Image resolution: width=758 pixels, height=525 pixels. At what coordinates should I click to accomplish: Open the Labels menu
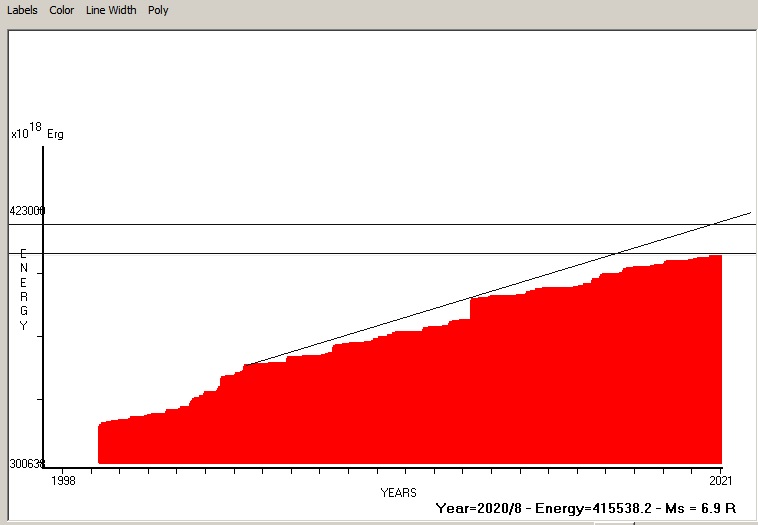pos(22,10)
